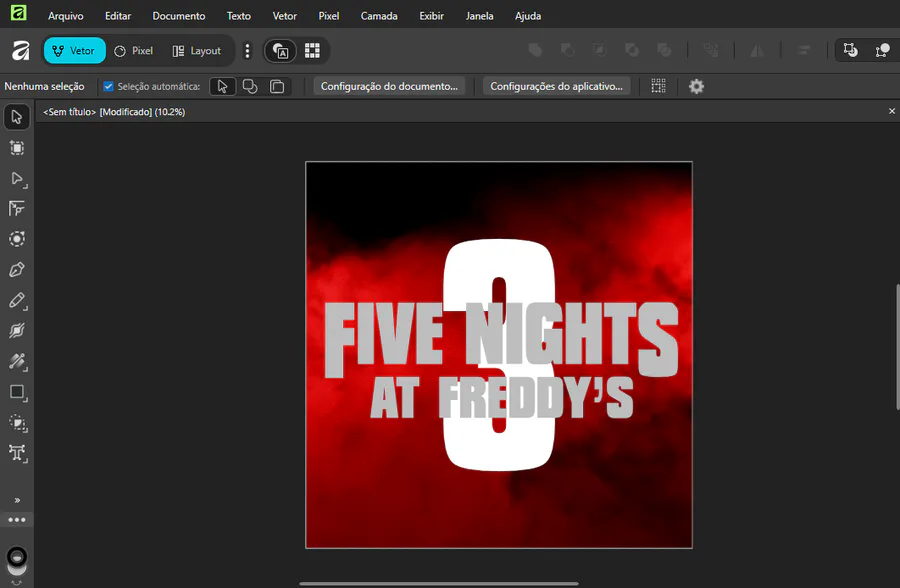Select the Pencil tool
The height and width of the screenshot is (588, 900).
point(17,301)
